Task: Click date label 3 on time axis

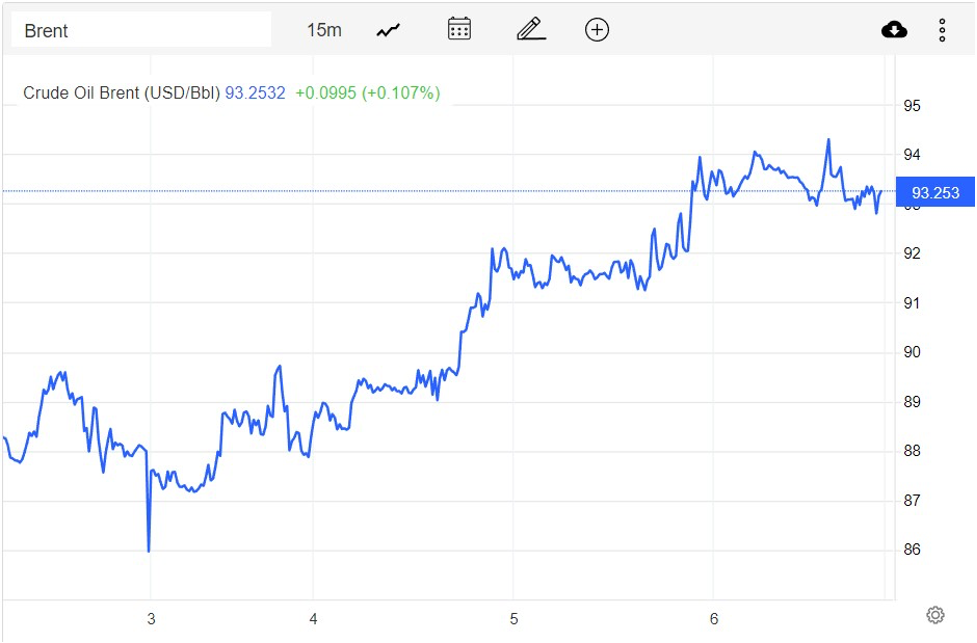Action: coord(151,619)
